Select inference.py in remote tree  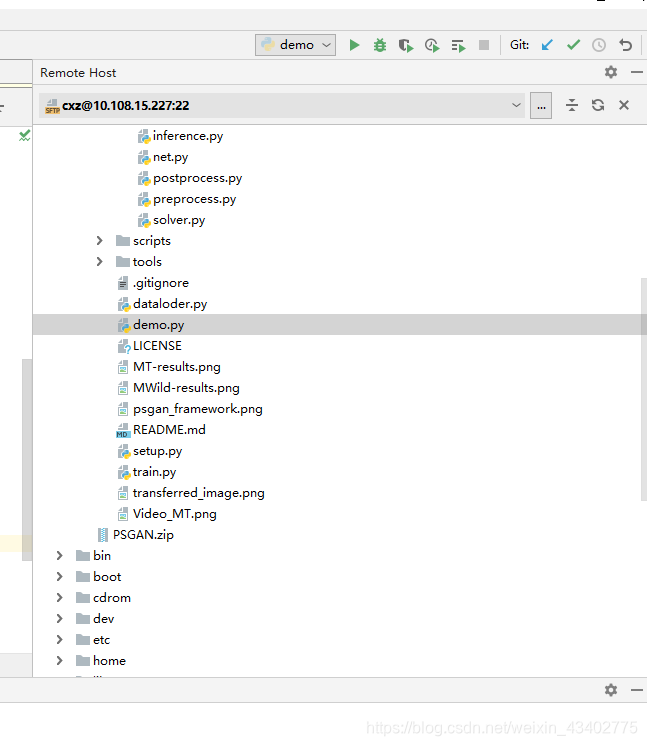tap(180, 136)
